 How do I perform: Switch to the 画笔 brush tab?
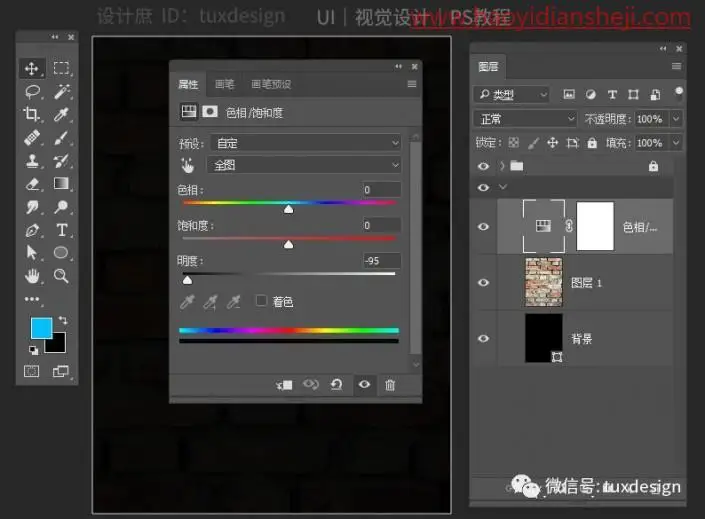[x=224, y=84]
